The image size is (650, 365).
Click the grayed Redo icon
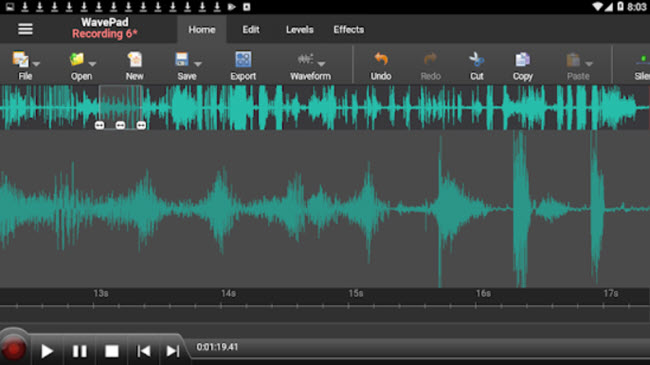point(430,59)
